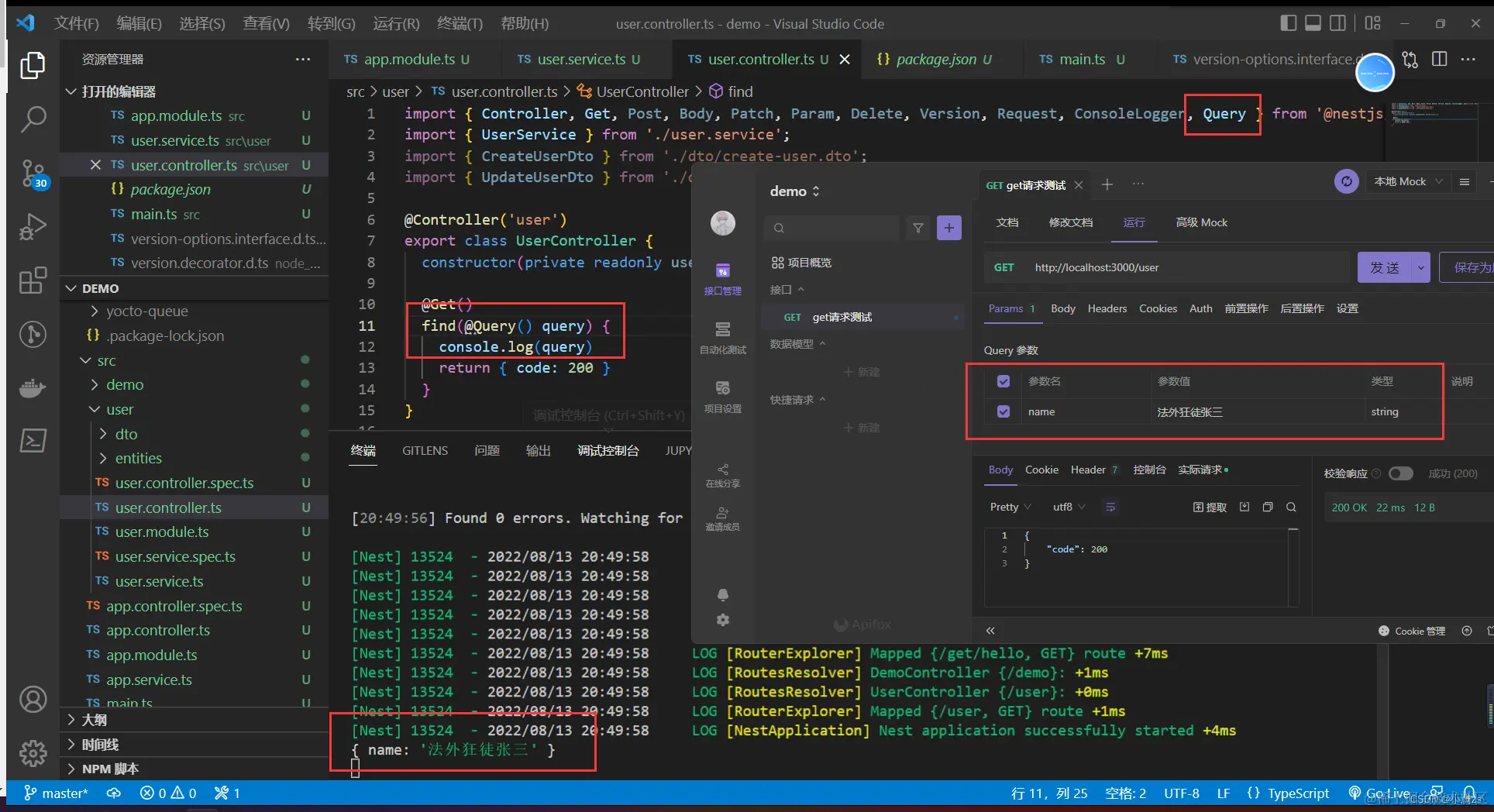Open the Extensions view

33,280
